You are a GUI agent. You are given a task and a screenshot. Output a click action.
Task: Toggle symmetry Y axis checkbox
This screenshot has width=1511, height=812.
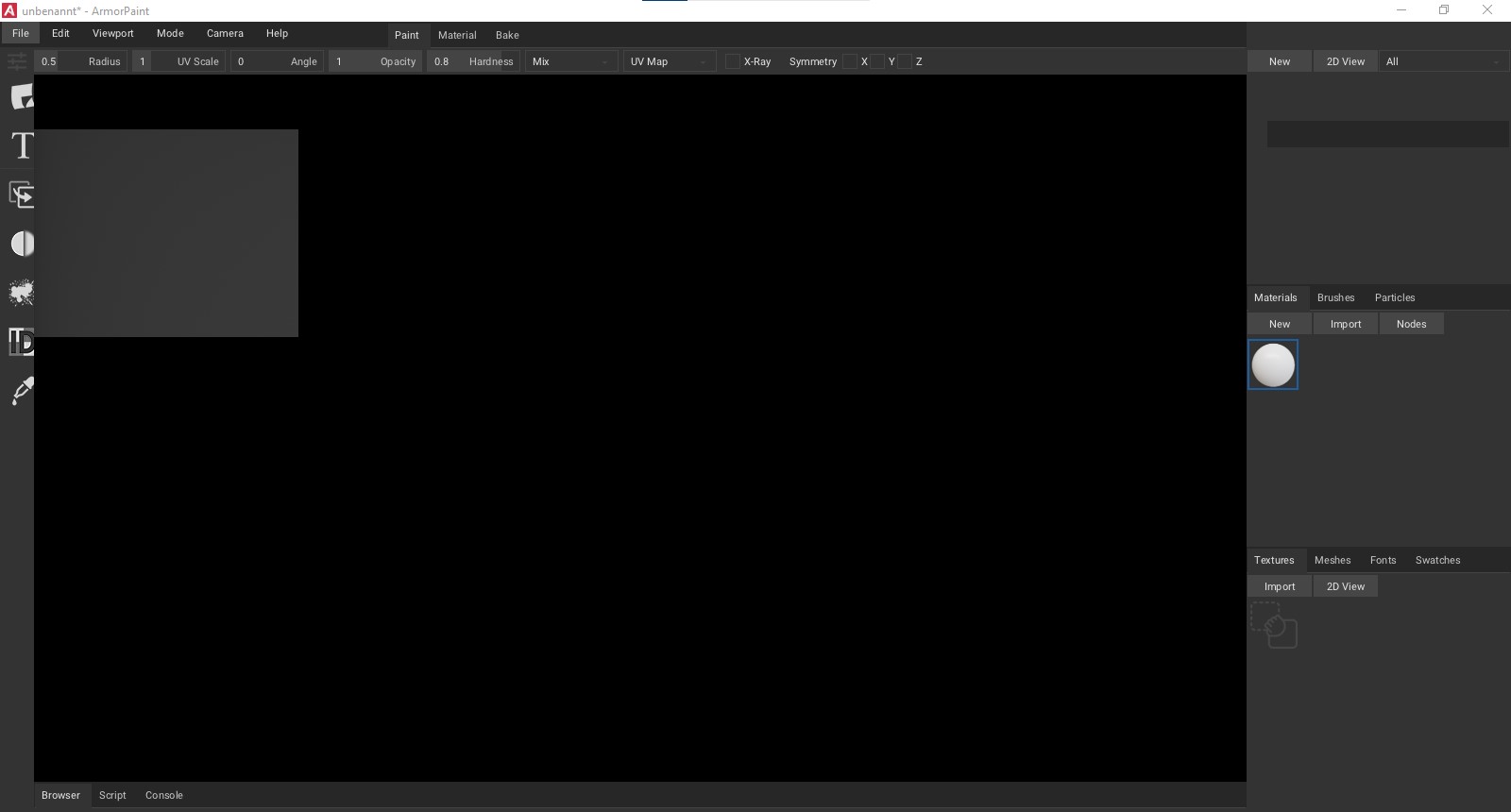(x=877, y=61)
